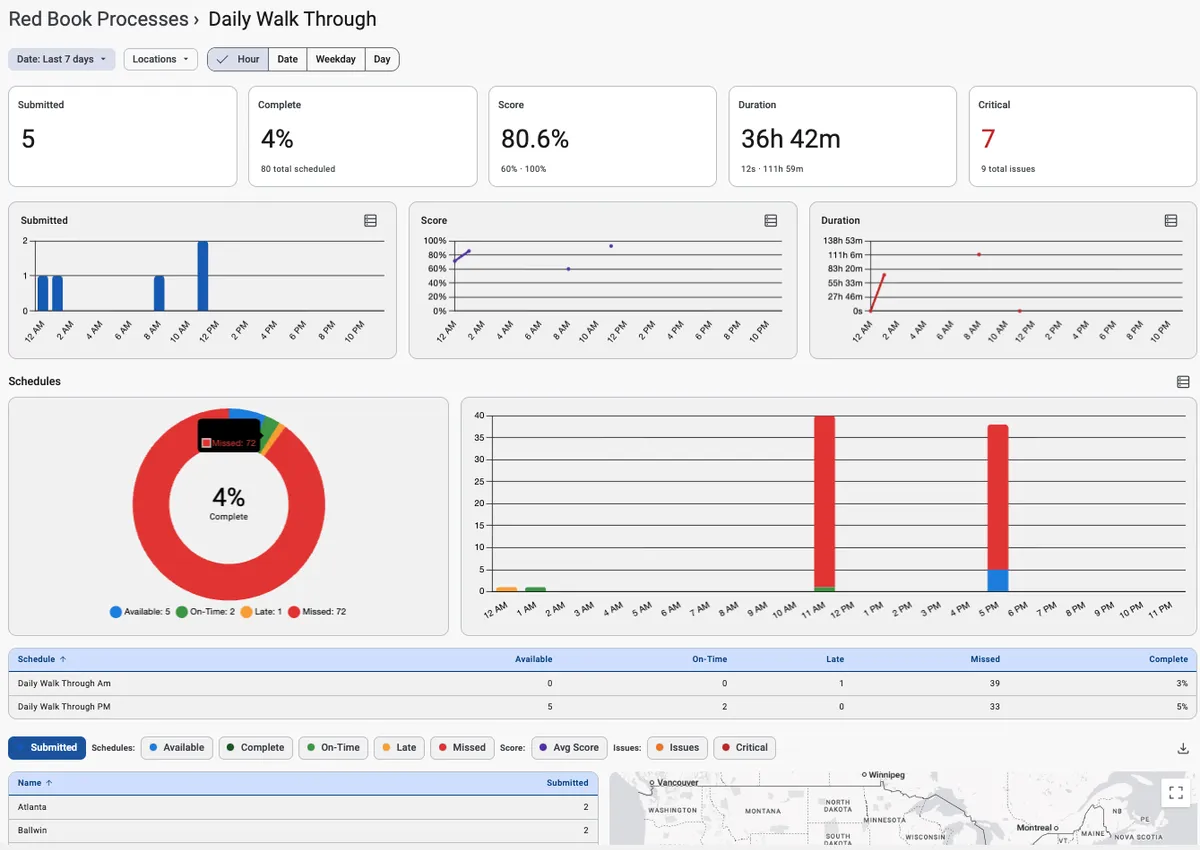The width and height of the screenshot is (1200, 850).
Task: Click the Late: 1 legend item
Action: tap(261, 611)
